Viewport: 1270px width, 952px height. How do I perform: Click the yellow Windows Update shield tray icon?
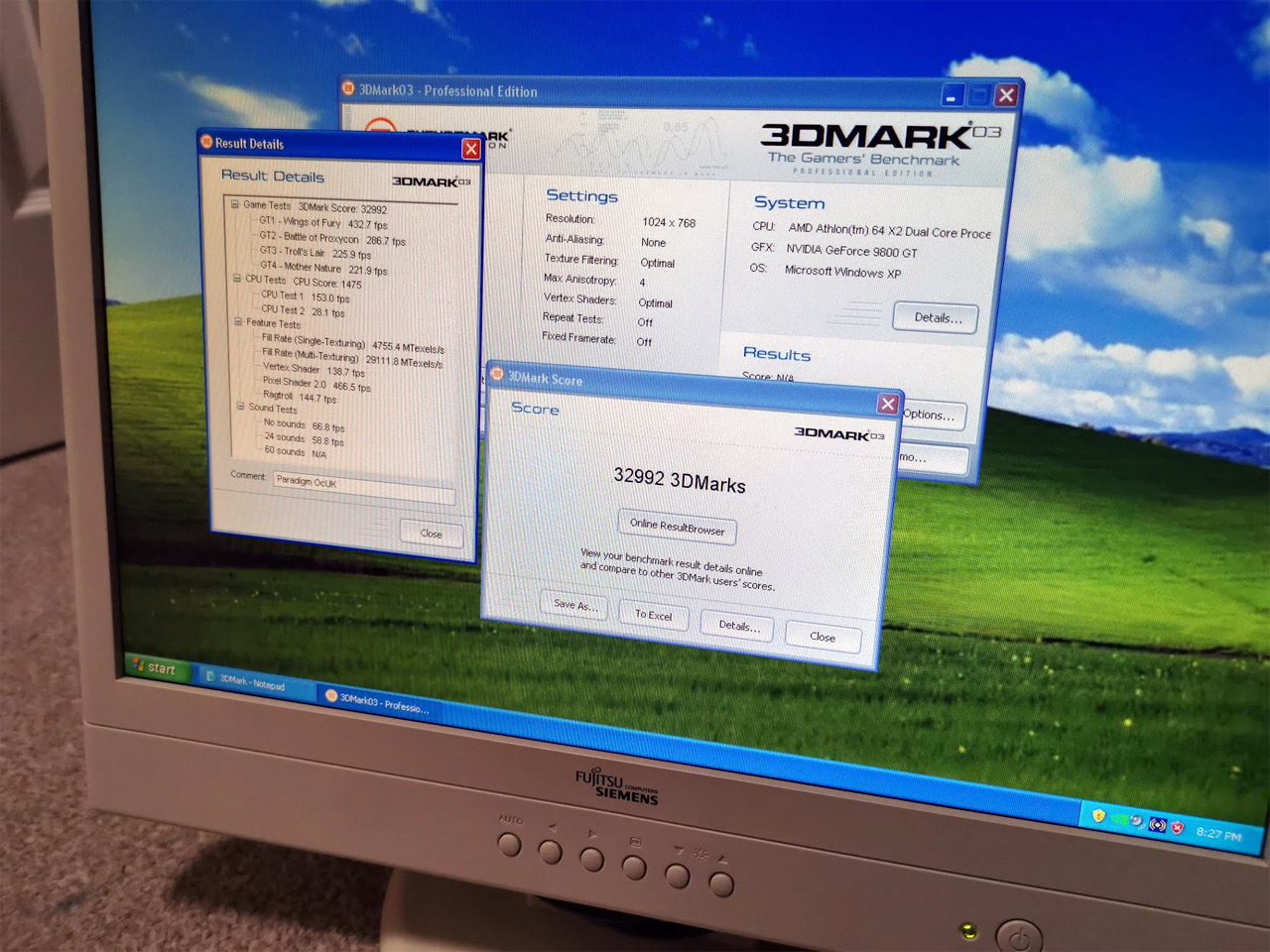coord(1098,815)
